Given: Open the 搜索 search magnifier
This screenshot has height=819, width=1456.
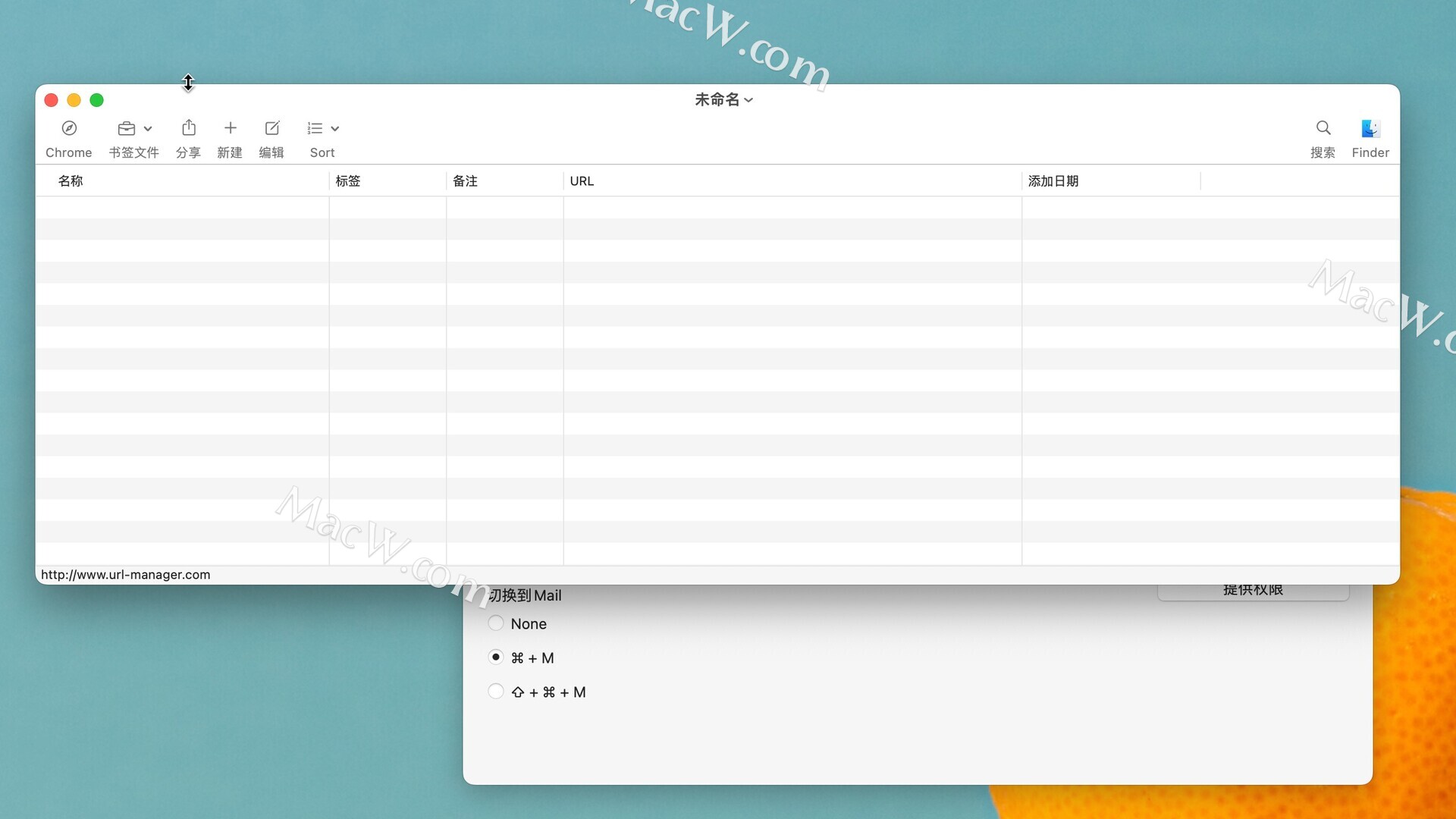Looking at the screenshot, I should pos(1323,127).
